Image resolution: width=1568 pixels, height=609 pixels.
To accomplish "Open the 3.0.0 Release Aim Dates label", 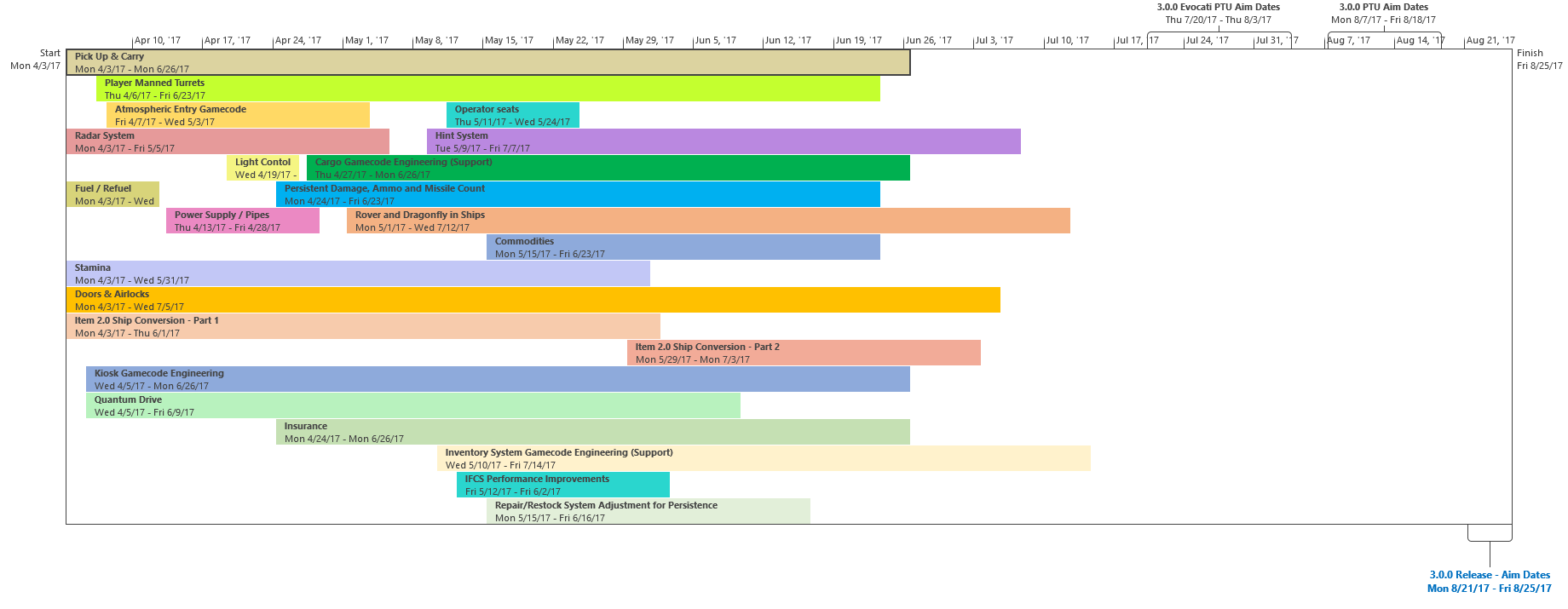I will click(1489, 581).
